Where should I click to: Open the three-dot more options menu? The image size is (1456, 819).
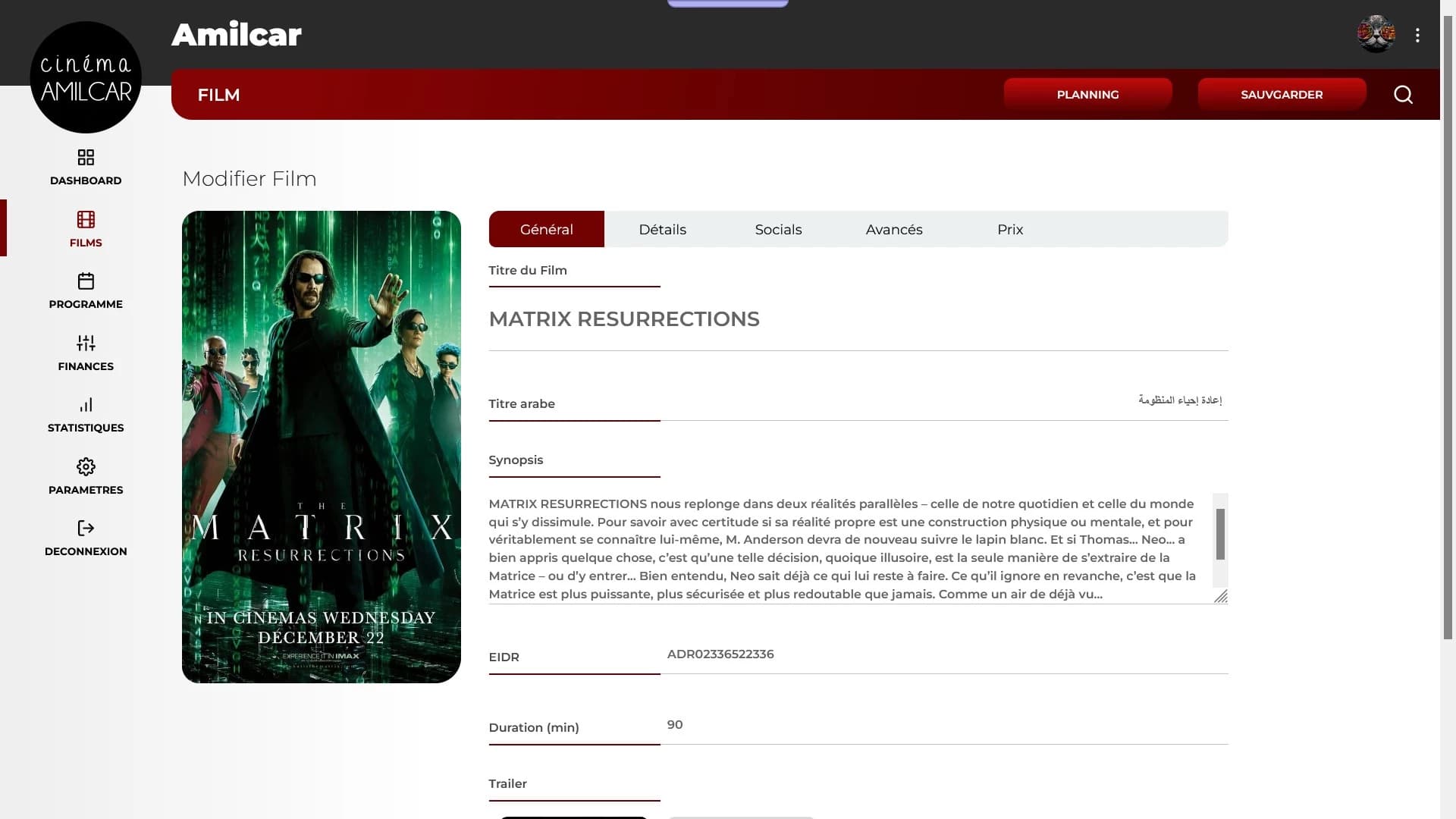point(1417,35)
